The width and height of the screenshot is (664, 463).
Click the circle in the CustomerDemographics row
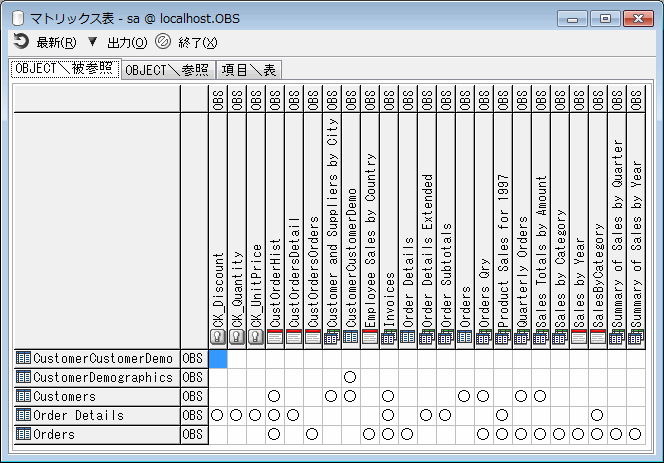[x=350, y=377]
